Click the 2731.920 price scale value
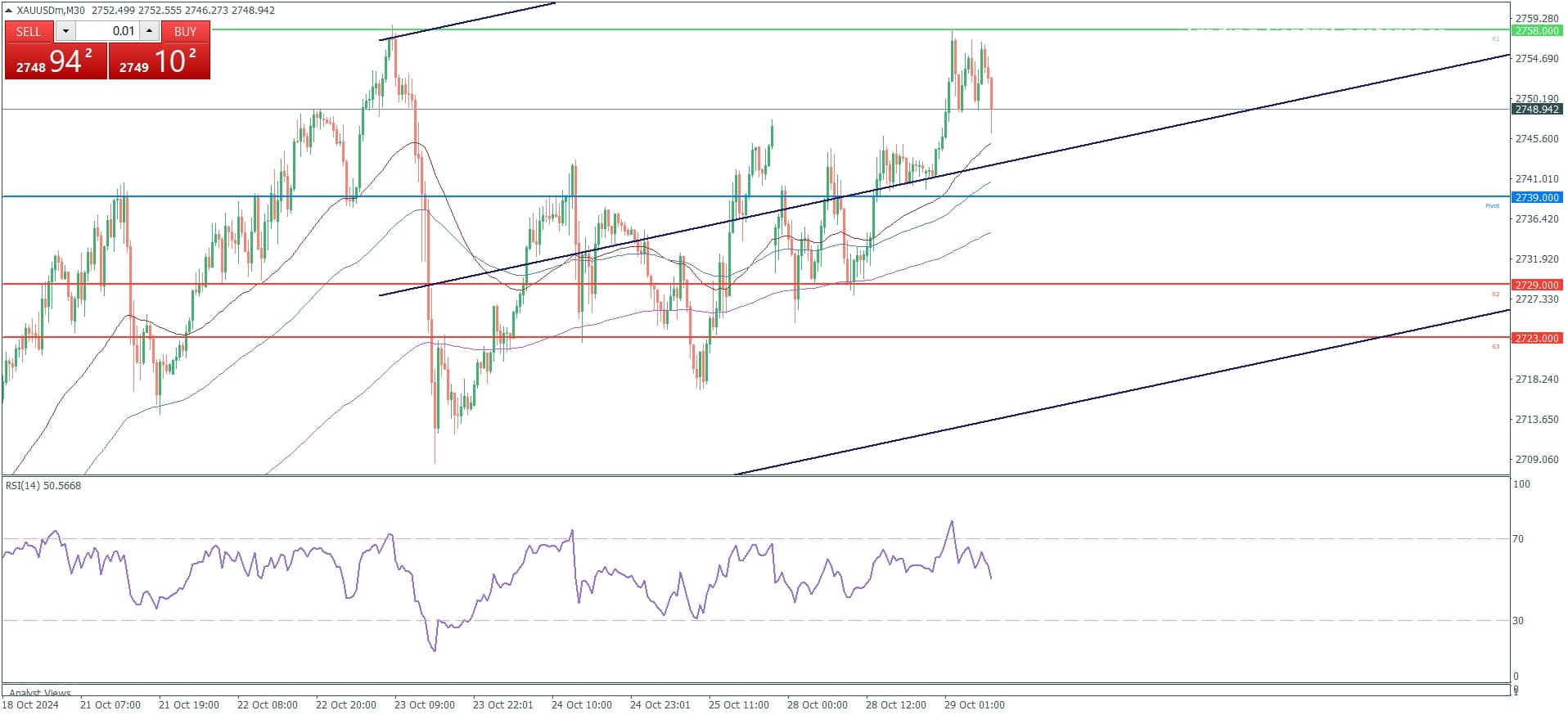Screen dimensions: 1568x715 click(1537, 259)
